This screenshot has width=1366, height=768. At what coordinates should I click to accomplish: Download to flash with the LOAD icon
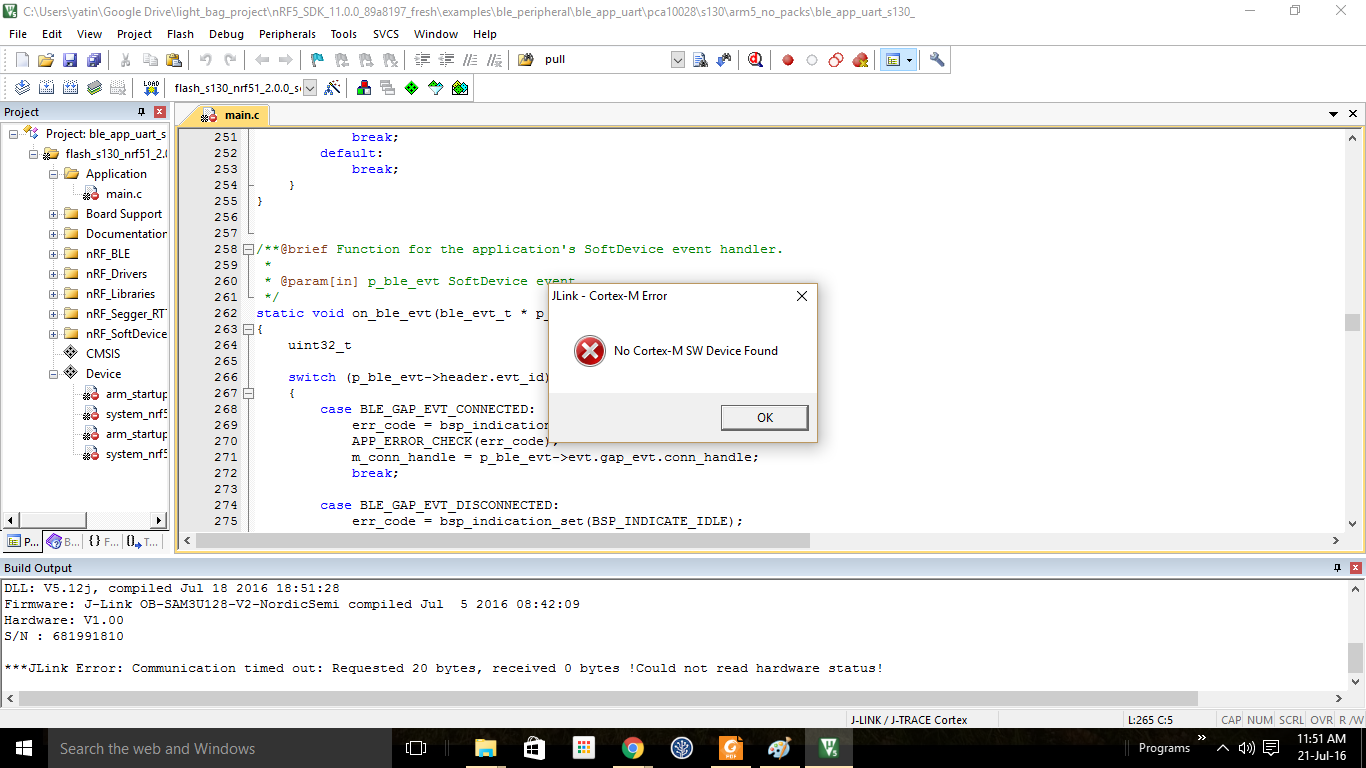pyautogui.click(x=151, y=88)
